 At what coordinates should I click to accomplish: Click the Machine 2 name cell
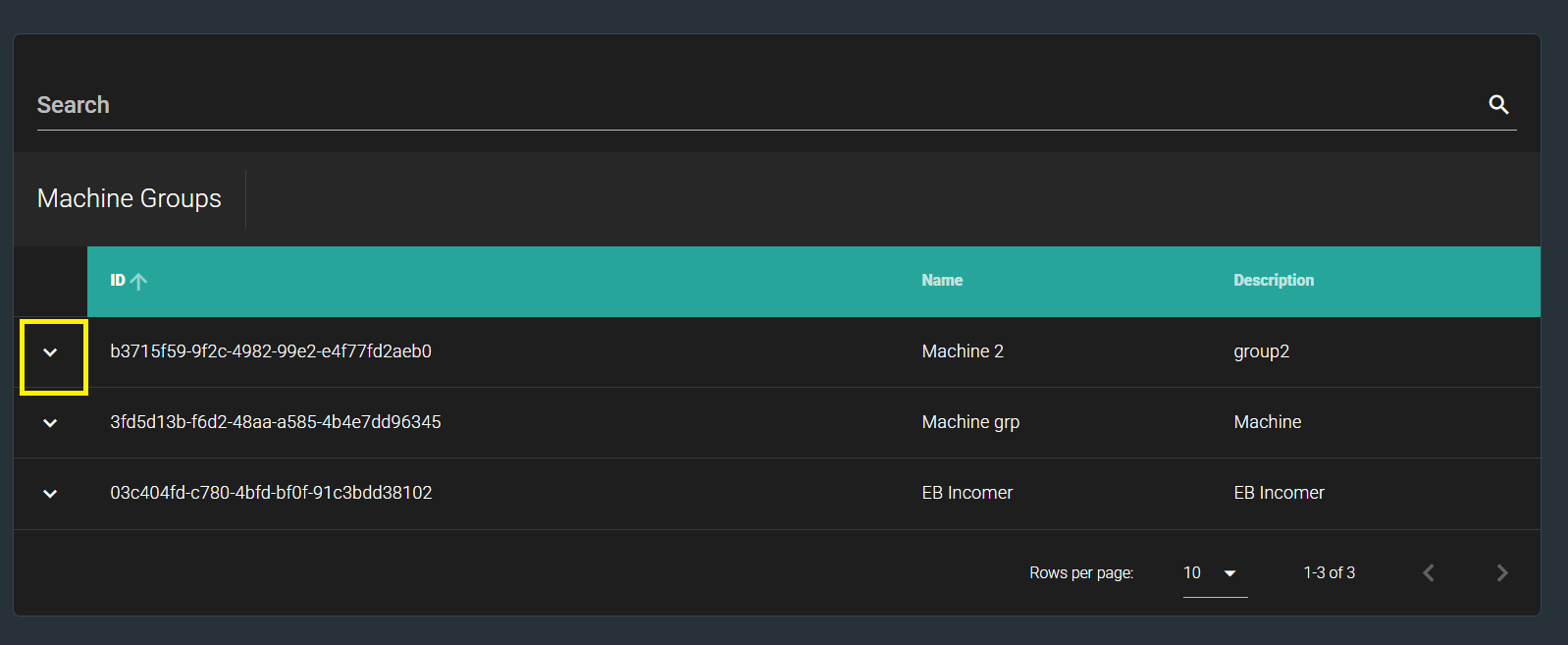pyautogui.click(x=962, y=351)
